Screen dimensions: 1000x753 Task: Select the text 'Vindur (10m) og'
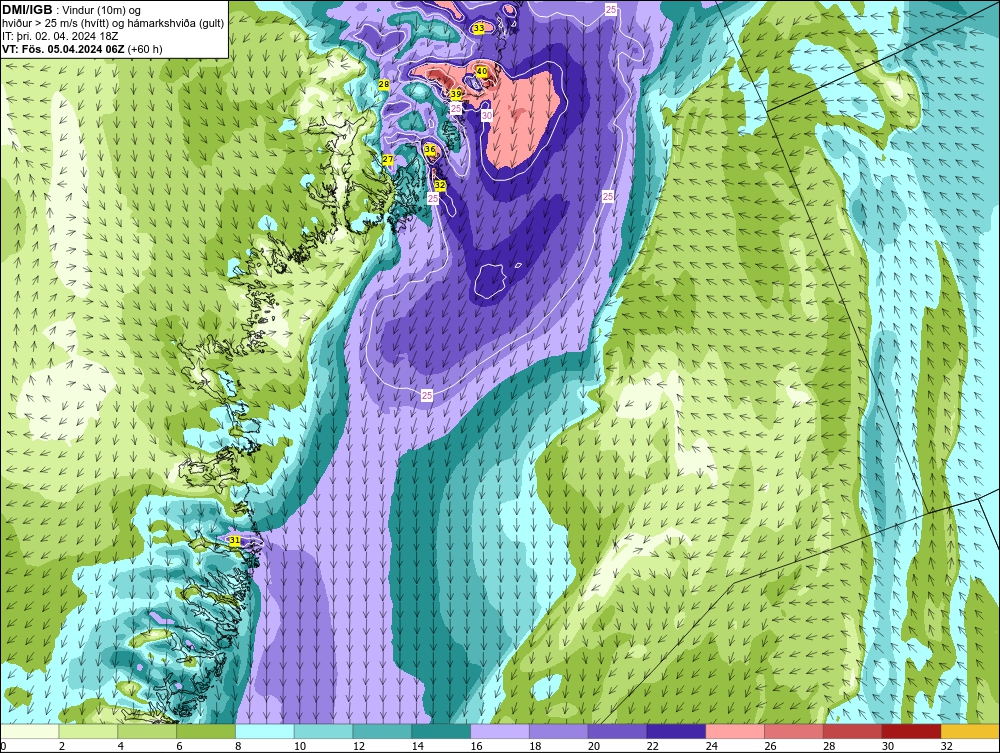[x=103, y=11]
